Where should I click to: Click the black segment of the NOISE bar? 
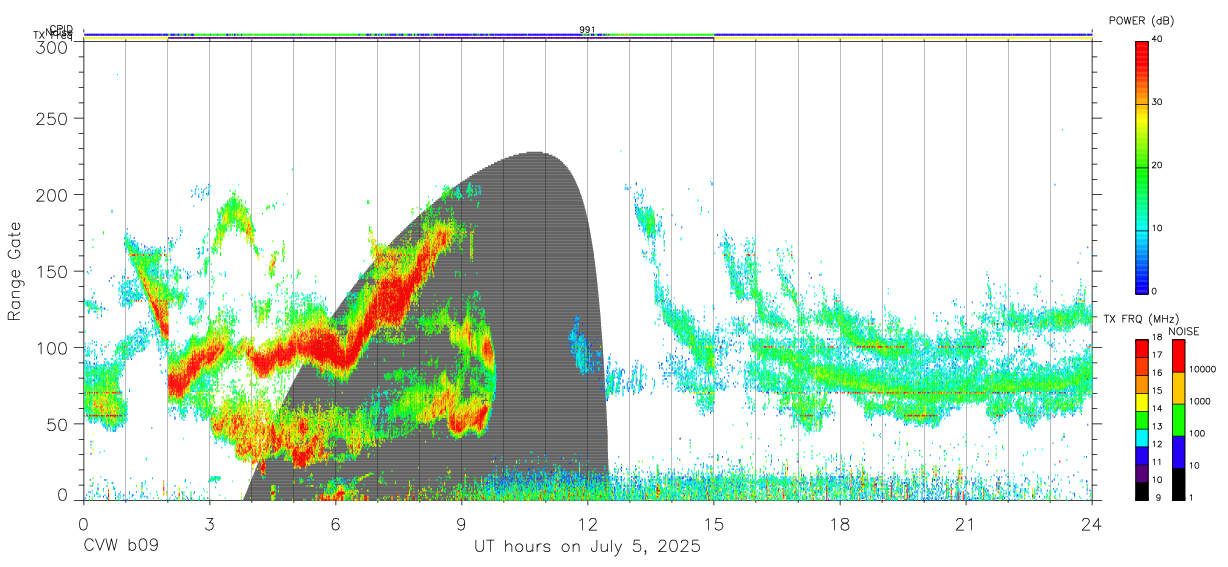(1178, 484)
